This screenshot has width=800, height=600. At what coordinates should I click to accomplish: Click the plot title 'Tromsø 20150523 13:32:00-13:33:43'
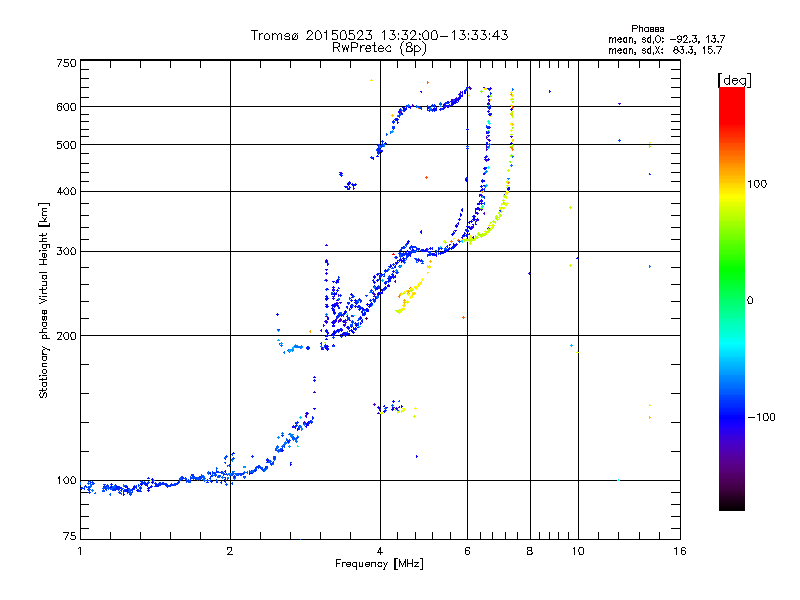click(379, 35)
